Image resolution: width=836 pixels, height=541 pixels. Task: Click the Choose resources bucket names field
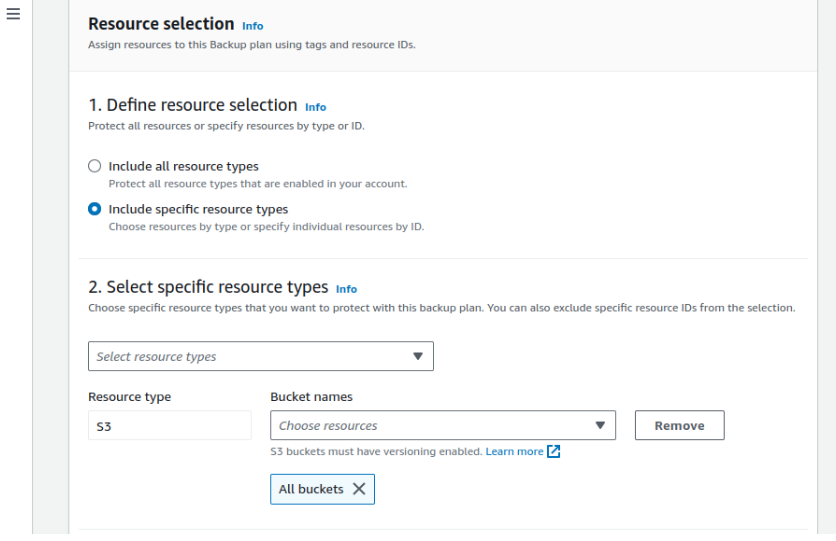pos(443,425)
